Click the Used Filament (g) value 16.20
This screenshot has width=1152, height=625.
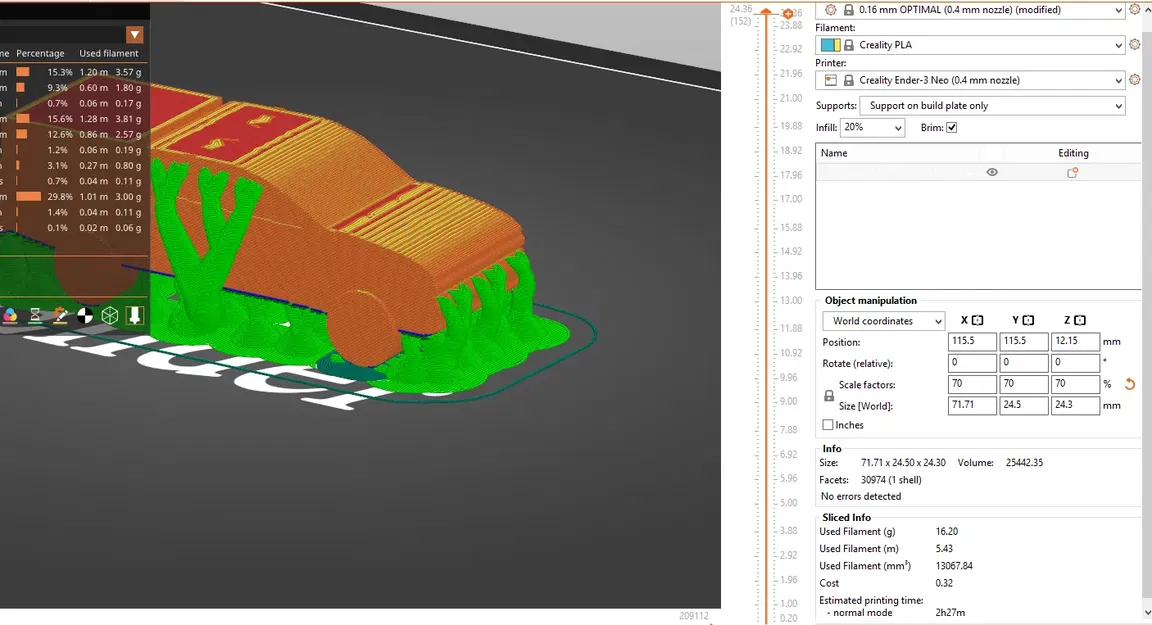point(946,532)
